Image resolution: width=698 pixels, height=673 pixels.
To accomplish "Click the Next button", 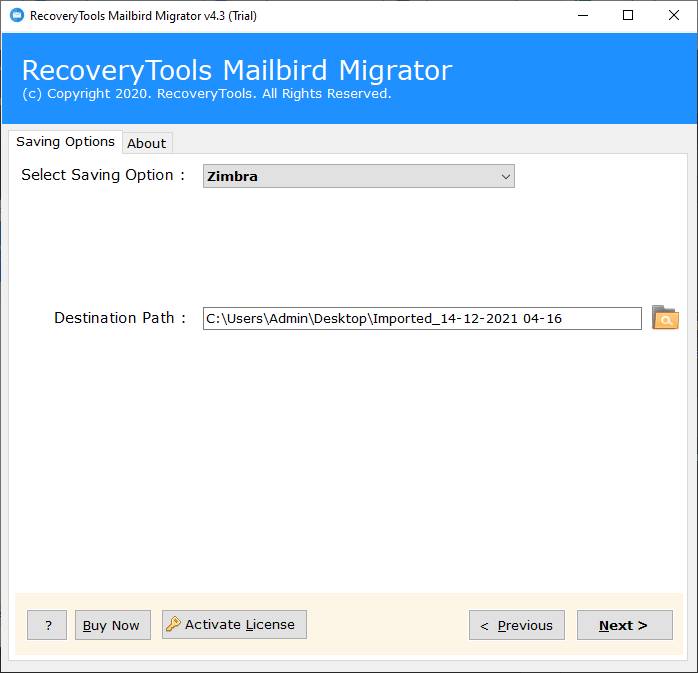I will 625,625.
